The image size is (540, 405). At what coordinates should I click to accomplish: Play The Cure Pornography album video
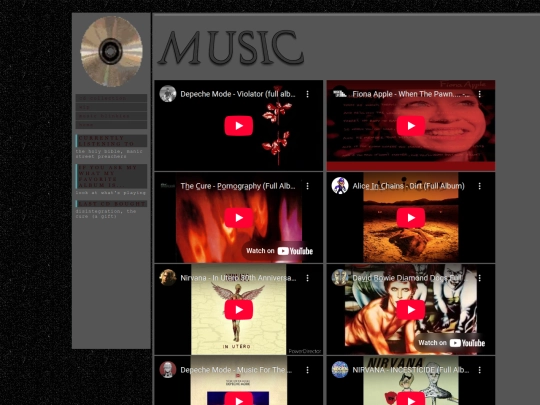239,218
